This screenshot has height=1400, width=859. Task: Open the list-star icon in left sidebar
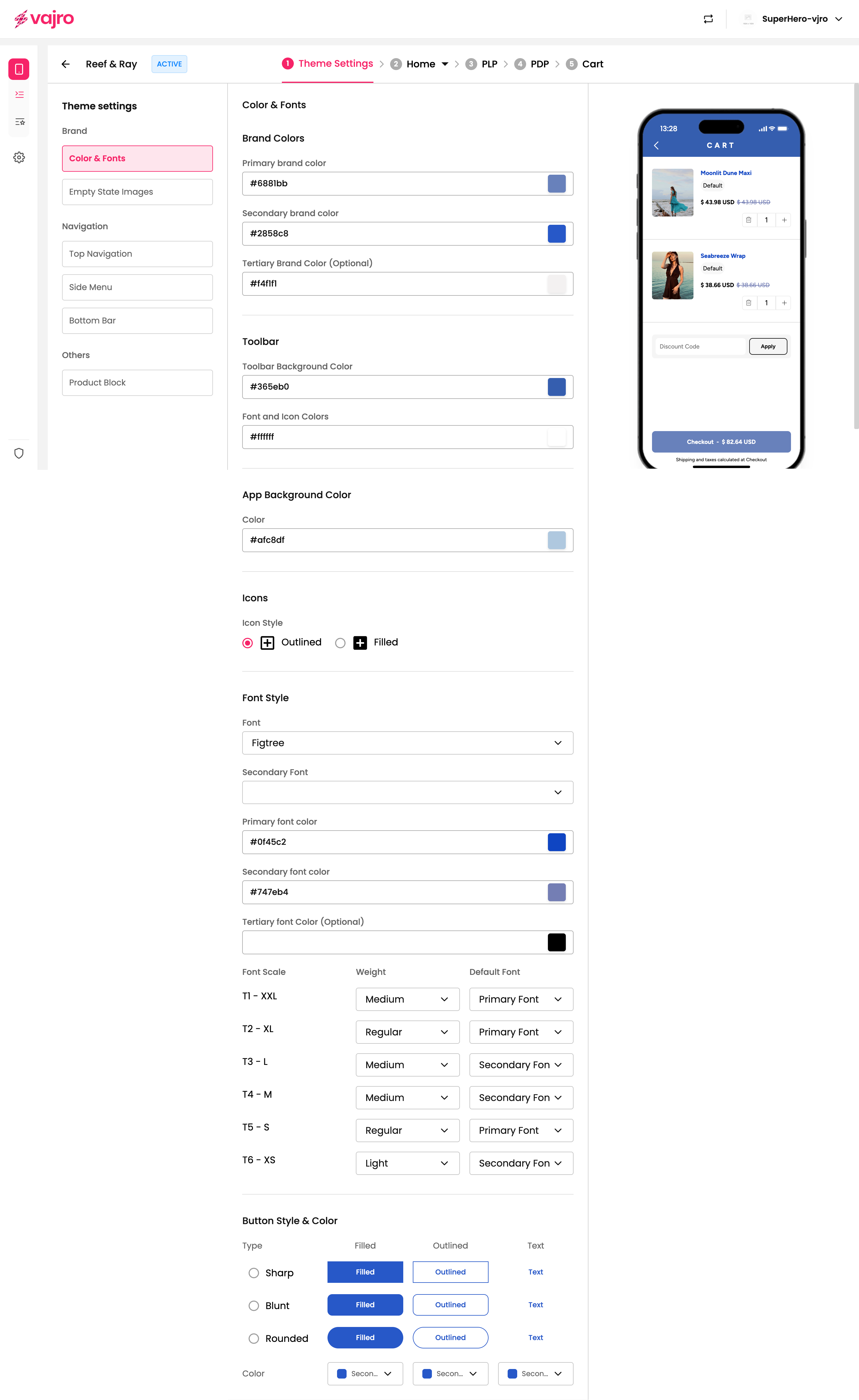19,122
